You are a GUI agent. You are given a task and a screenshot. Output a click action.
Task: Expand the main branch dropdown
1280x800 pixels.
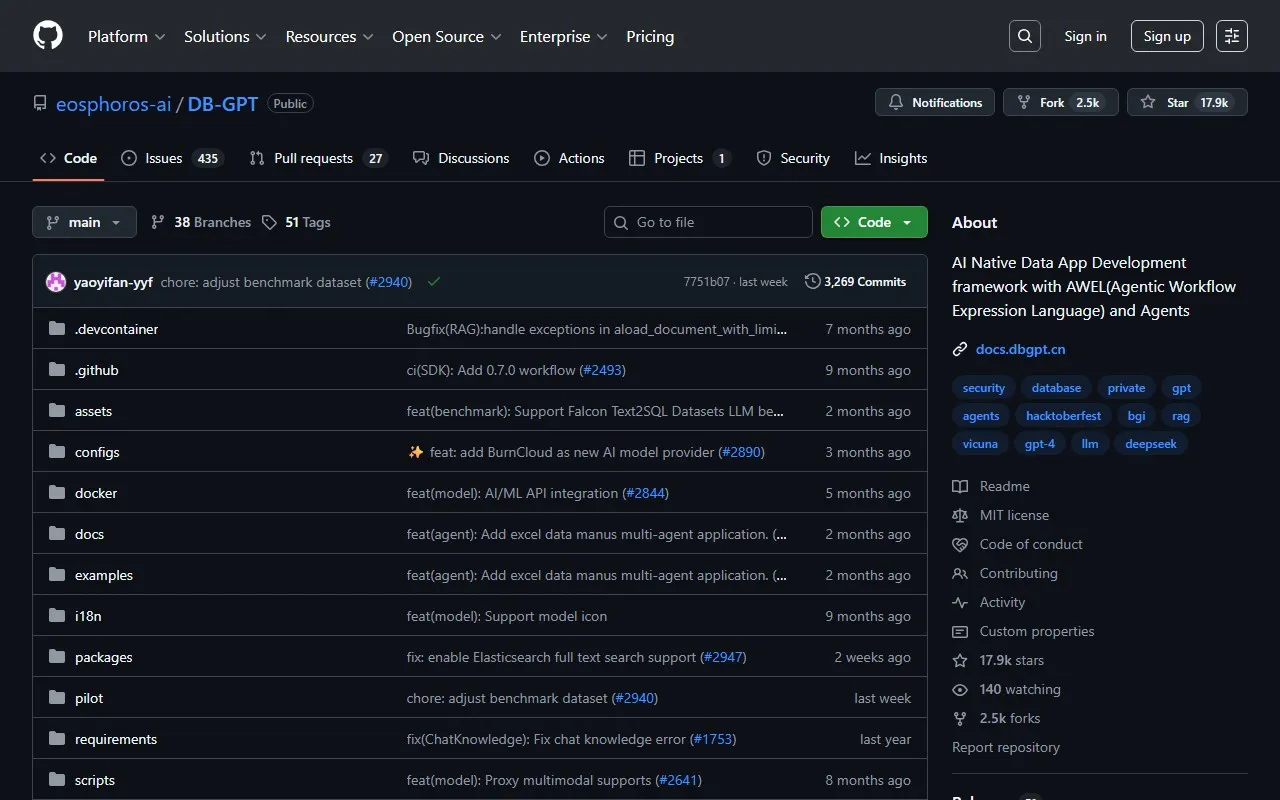tap(84, 222)
